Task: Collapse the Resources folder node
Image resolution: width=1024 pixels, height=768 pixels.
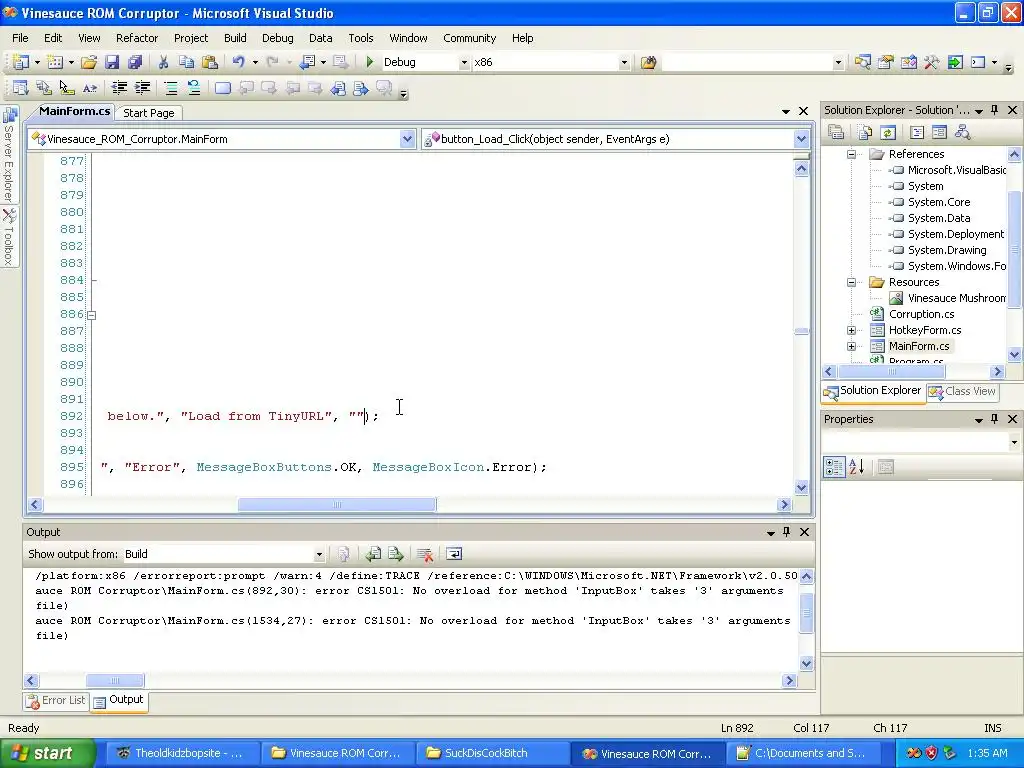Action: [x=852, y=282]
